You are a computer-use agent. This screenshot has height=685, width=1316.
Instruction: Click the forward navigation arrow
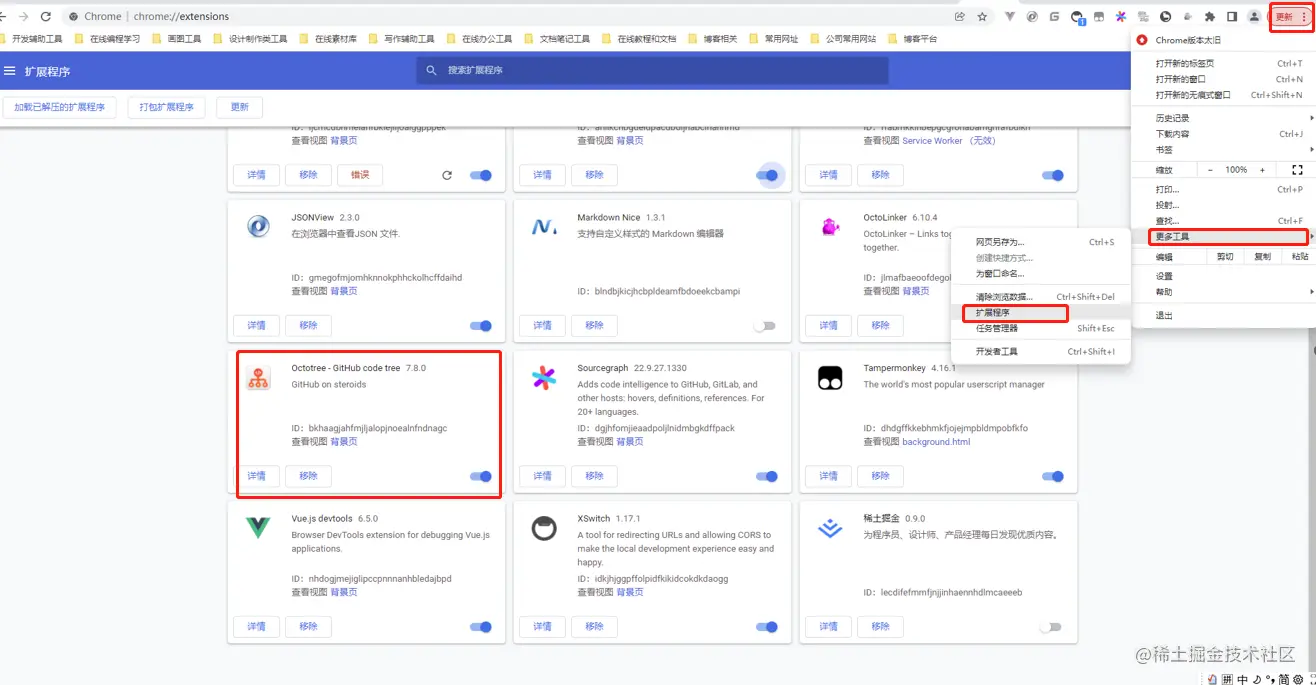(23, 16)
